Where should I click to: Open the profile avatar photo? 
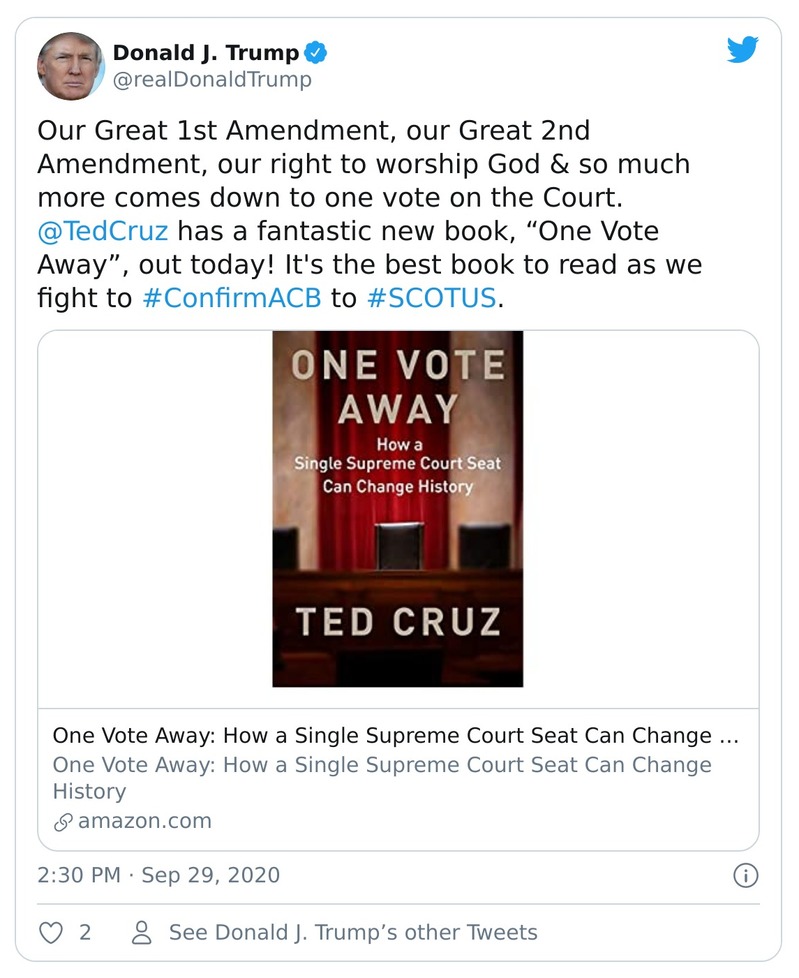(x=71, y=65)
